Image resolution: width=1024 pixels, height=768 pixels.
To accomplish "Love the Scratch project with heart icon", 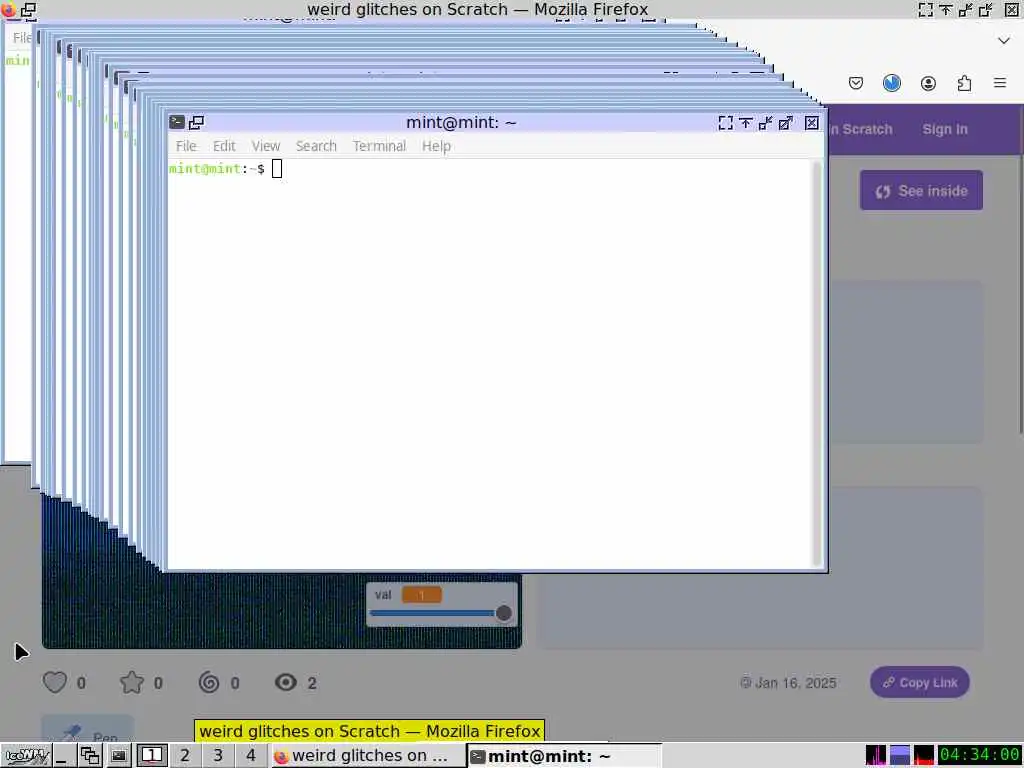I will (55, 682).
